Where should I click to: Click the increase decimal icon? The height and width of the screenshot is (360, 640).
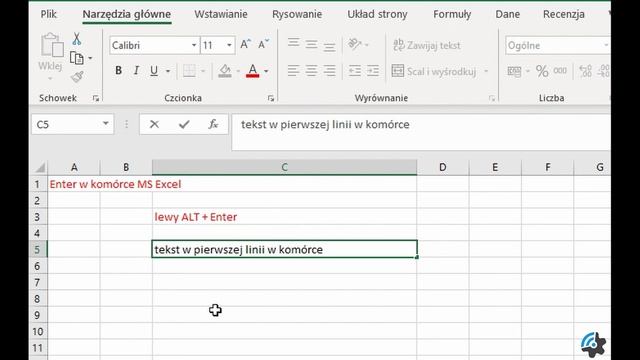tap(586, 71)
